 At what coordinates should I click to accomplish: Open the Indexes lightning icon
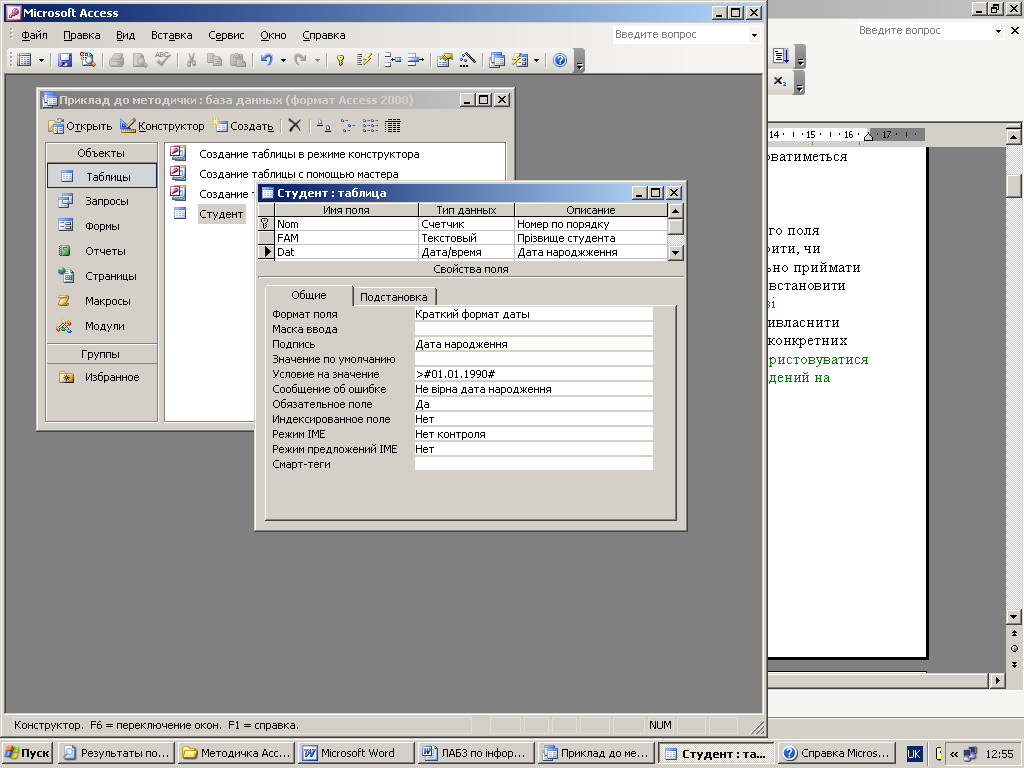[364, 60]
